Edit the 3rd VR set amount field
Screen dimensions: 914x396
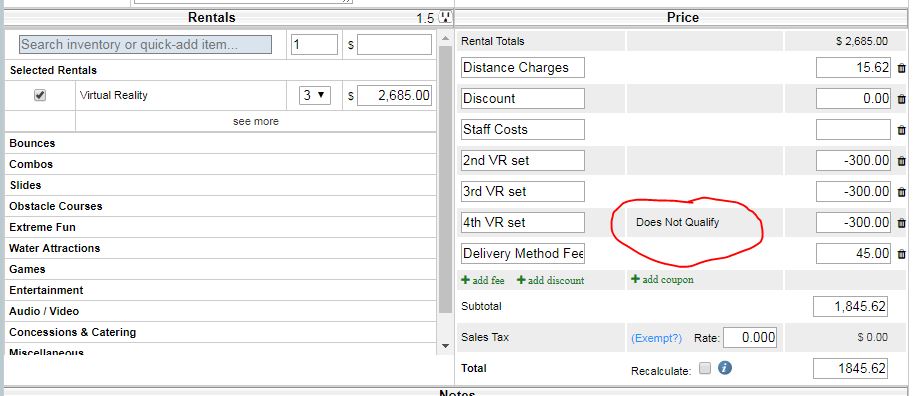(x=853, y=191)
